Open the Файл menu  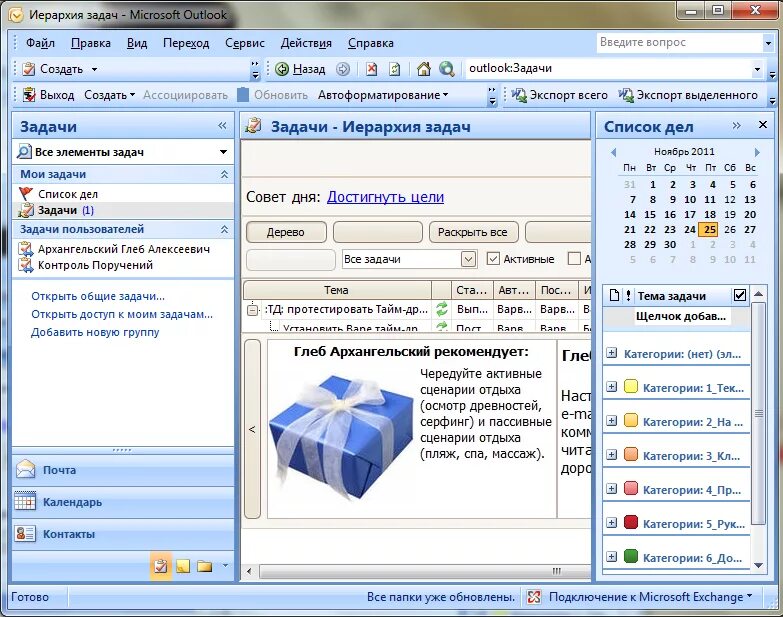click(40, 43)
